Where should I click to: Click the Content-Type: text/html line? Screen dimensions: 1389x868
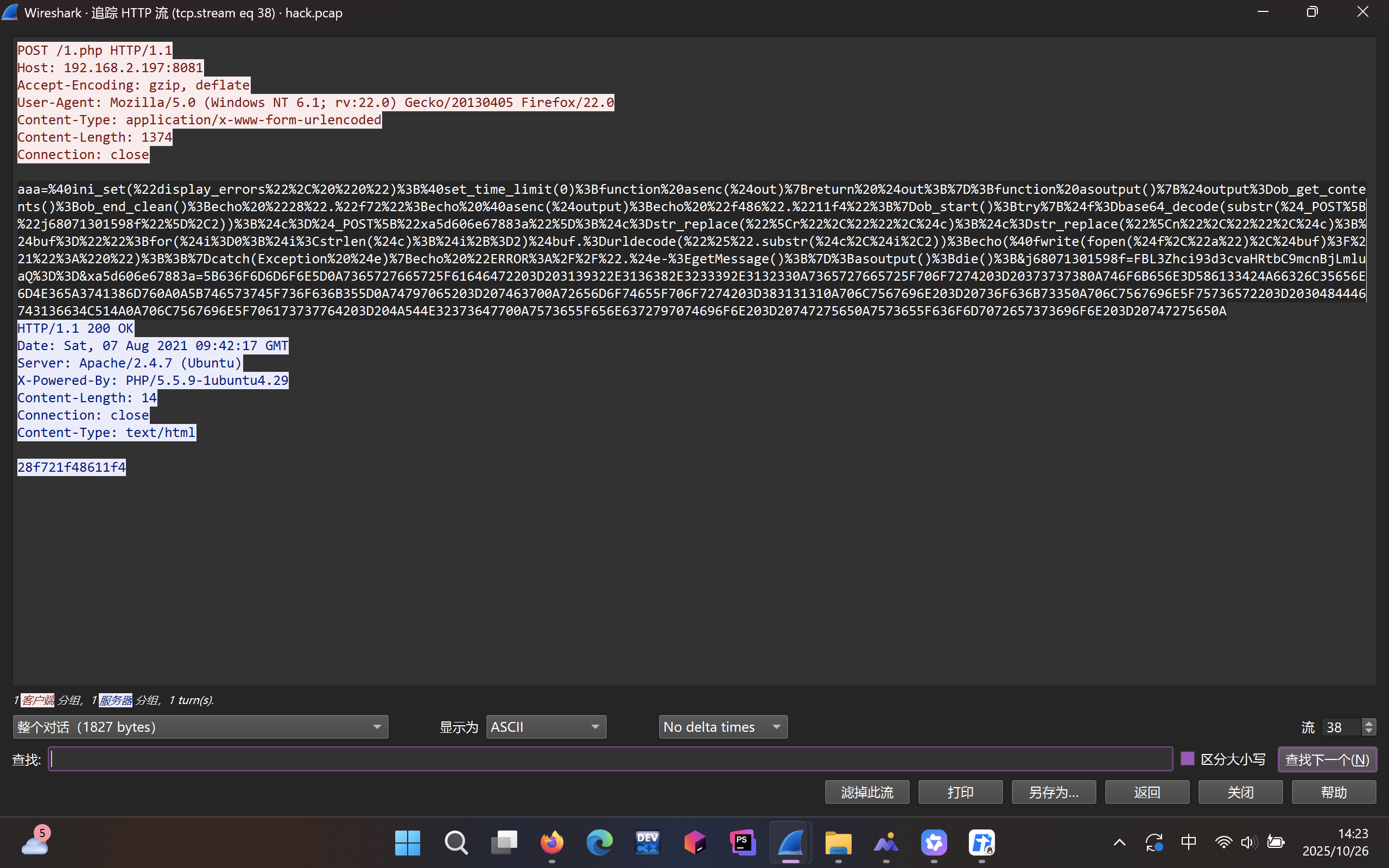106,432
